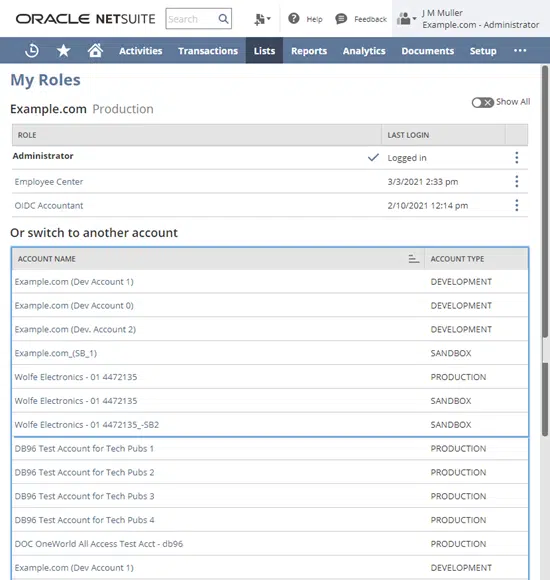Switch to the Employee Center role
The image size is (550, 580).
point(49,182)
